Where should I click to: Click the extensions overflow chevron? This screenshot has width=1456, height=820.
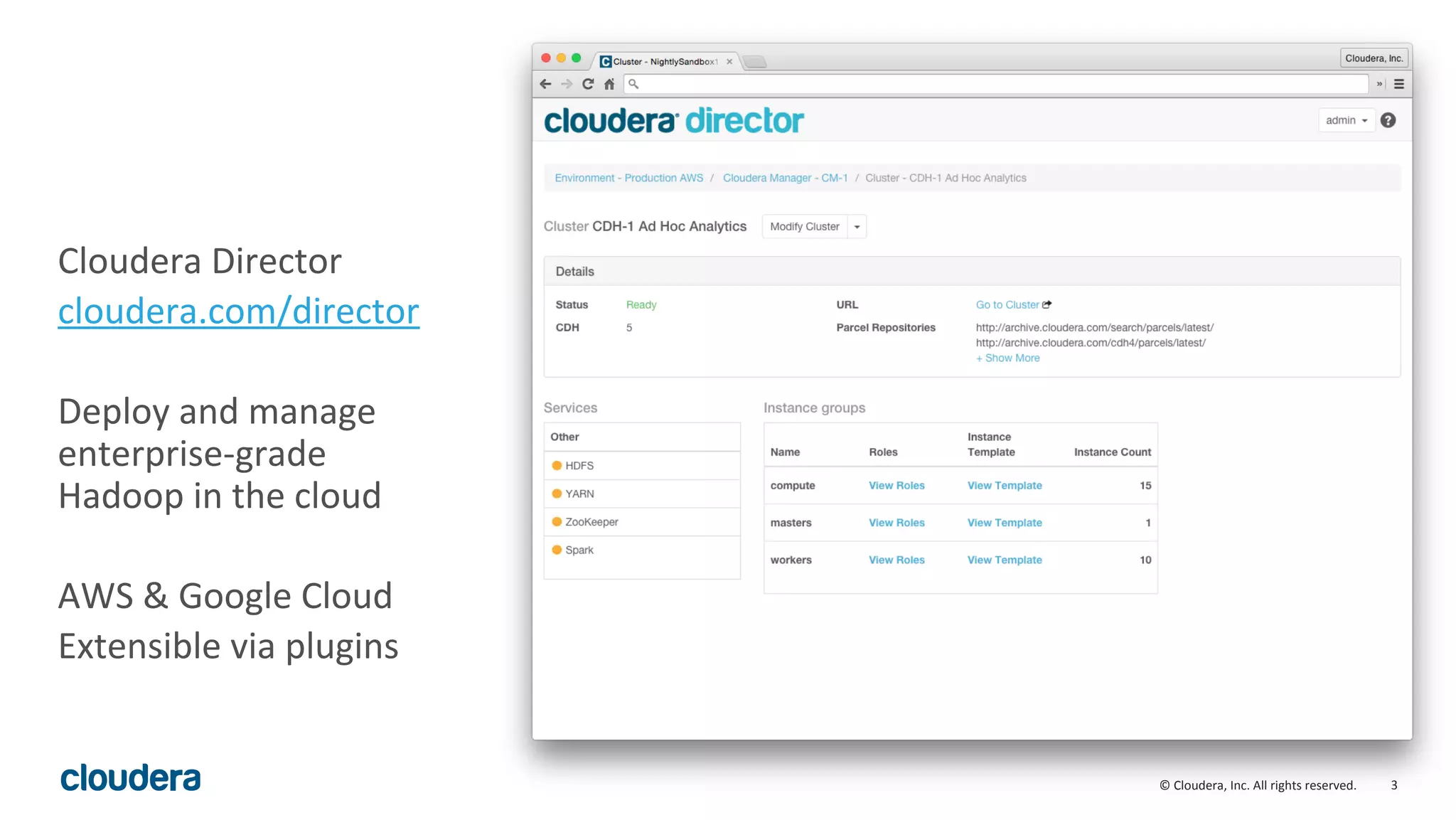1379,84
